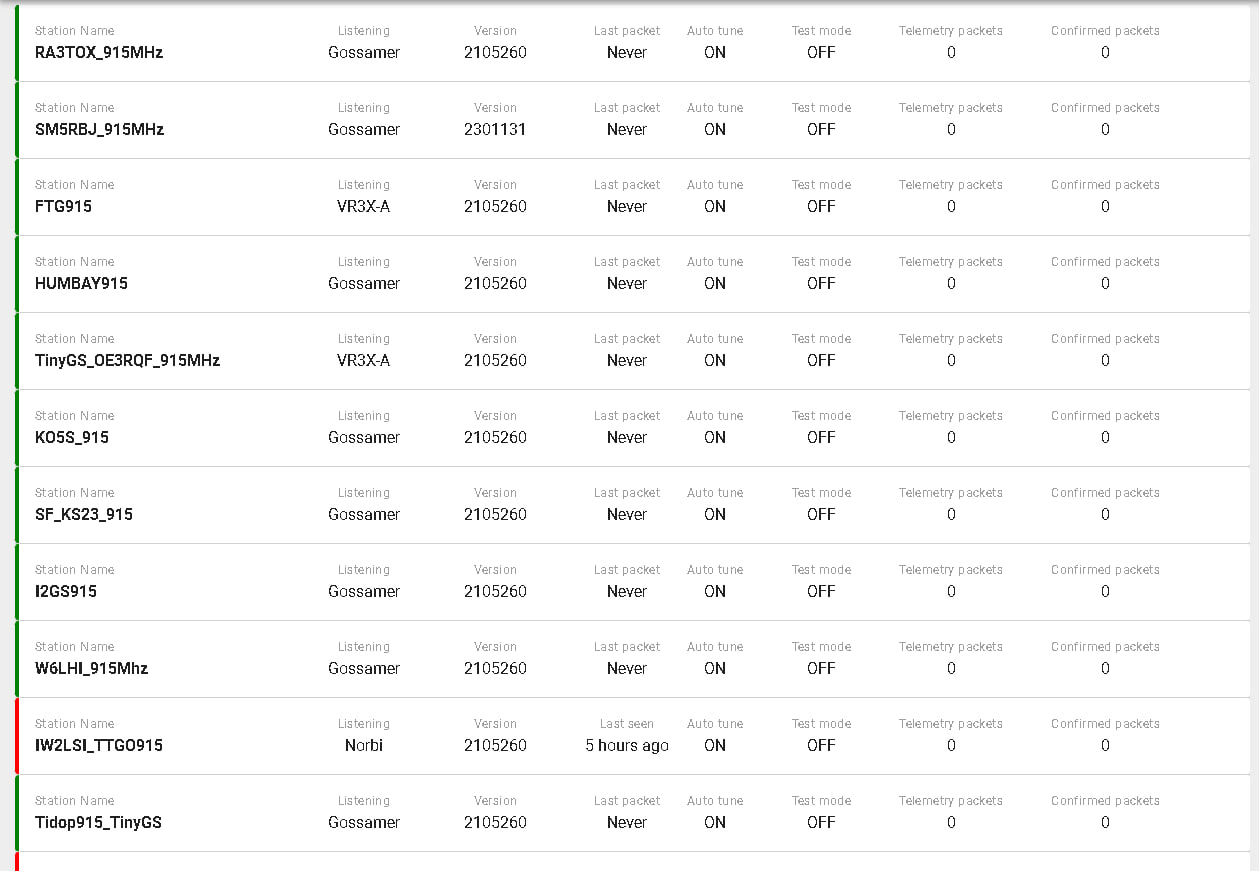Select the KO5S_915 station

(72, 438)
